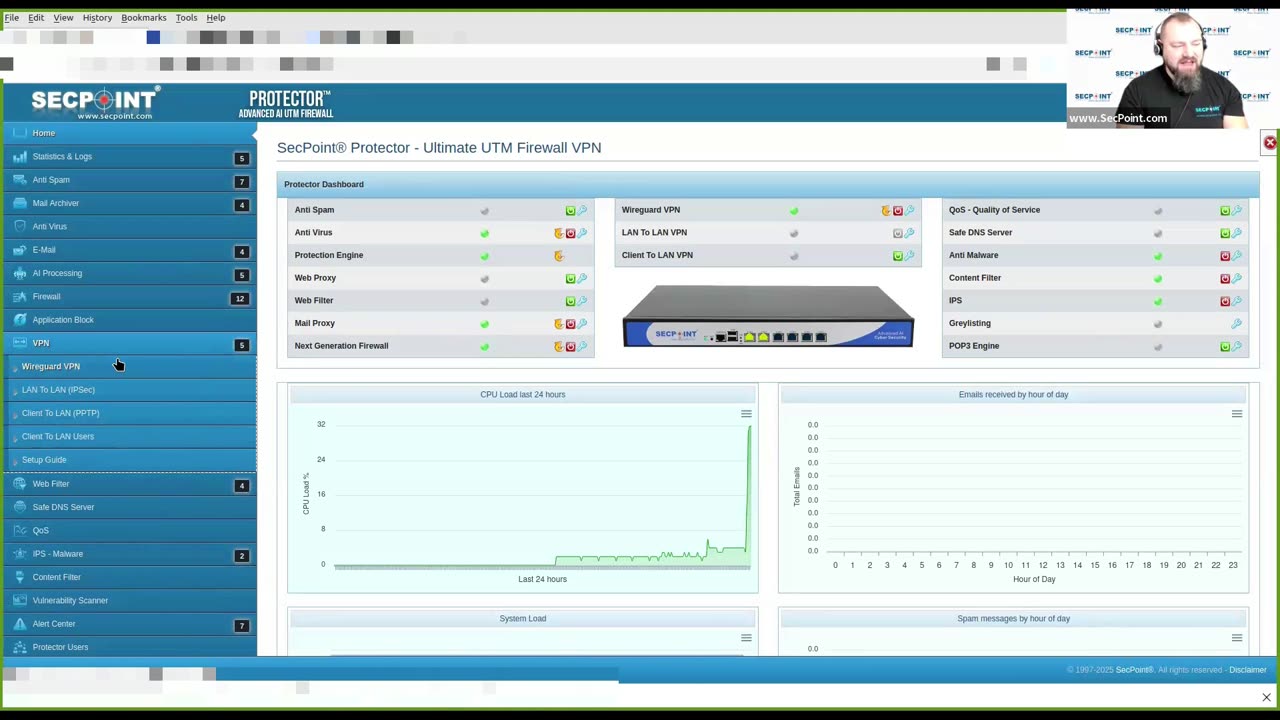The image size is (1280, 720).
Task: Click the SecPoint logo in header
Action: pos(94,103)
